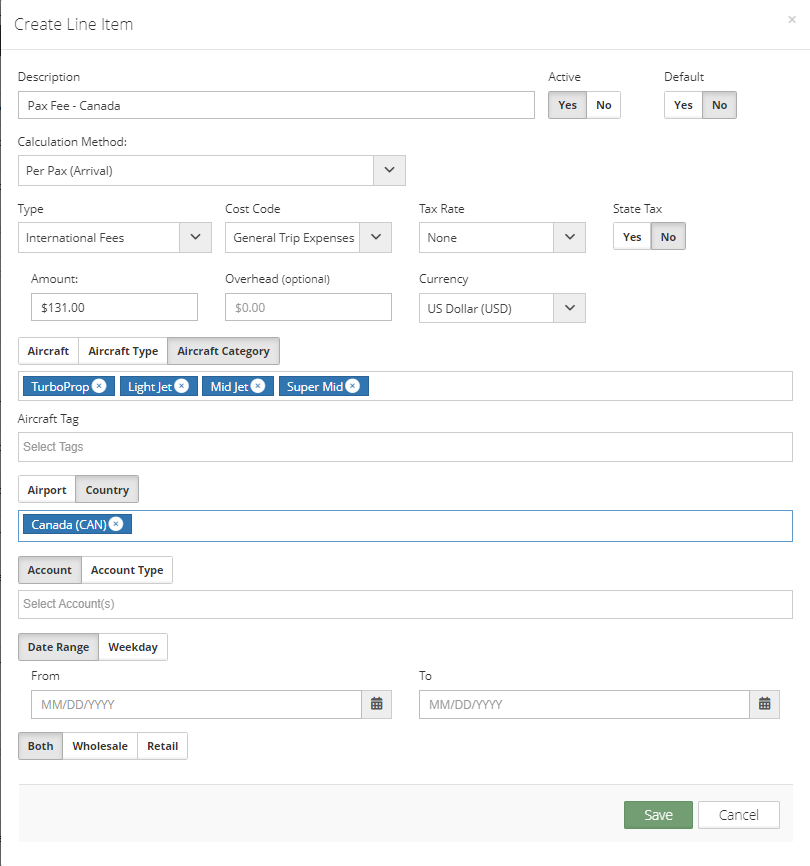Viewport: 810px width, 866px height.
Task: Remove the Canada (CAN) country tag
Action: click(x=116, y=525)
